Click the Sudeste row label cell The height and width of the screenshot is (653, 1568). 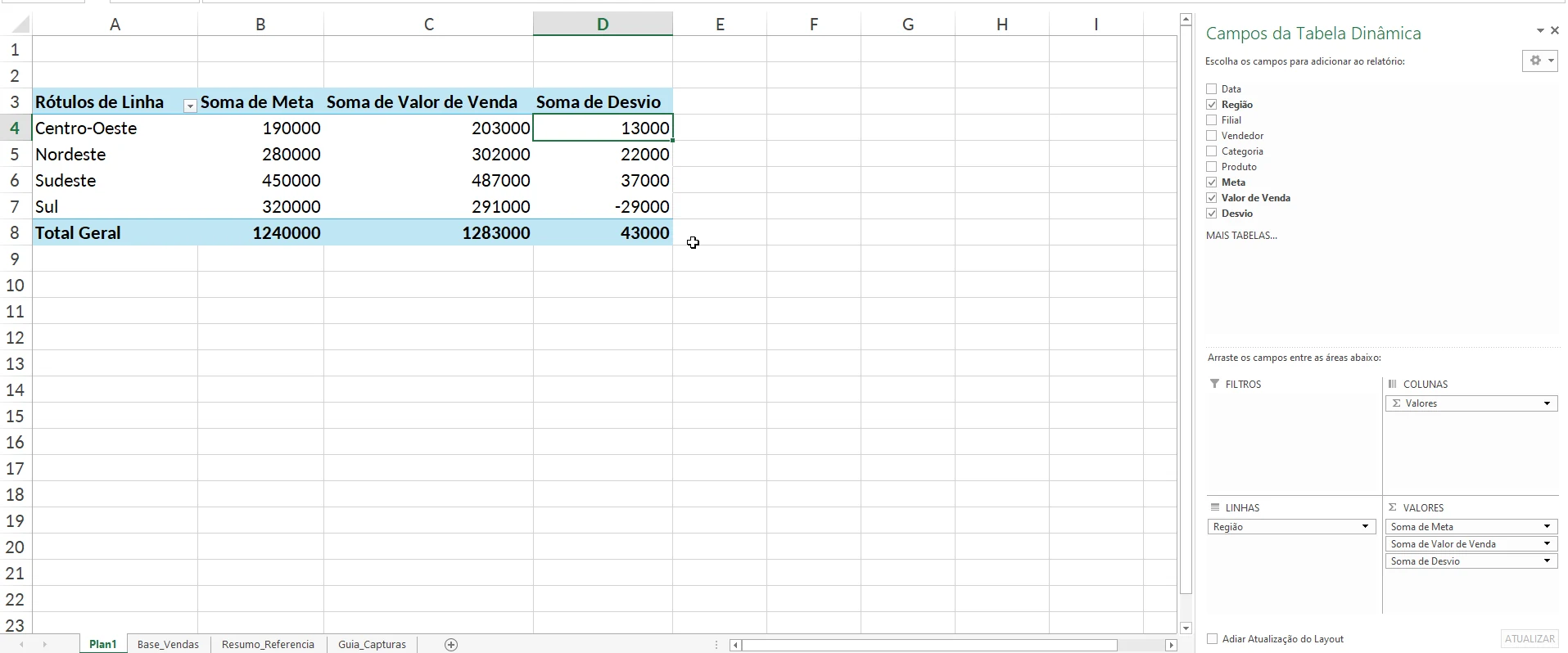tap(115, 181)
